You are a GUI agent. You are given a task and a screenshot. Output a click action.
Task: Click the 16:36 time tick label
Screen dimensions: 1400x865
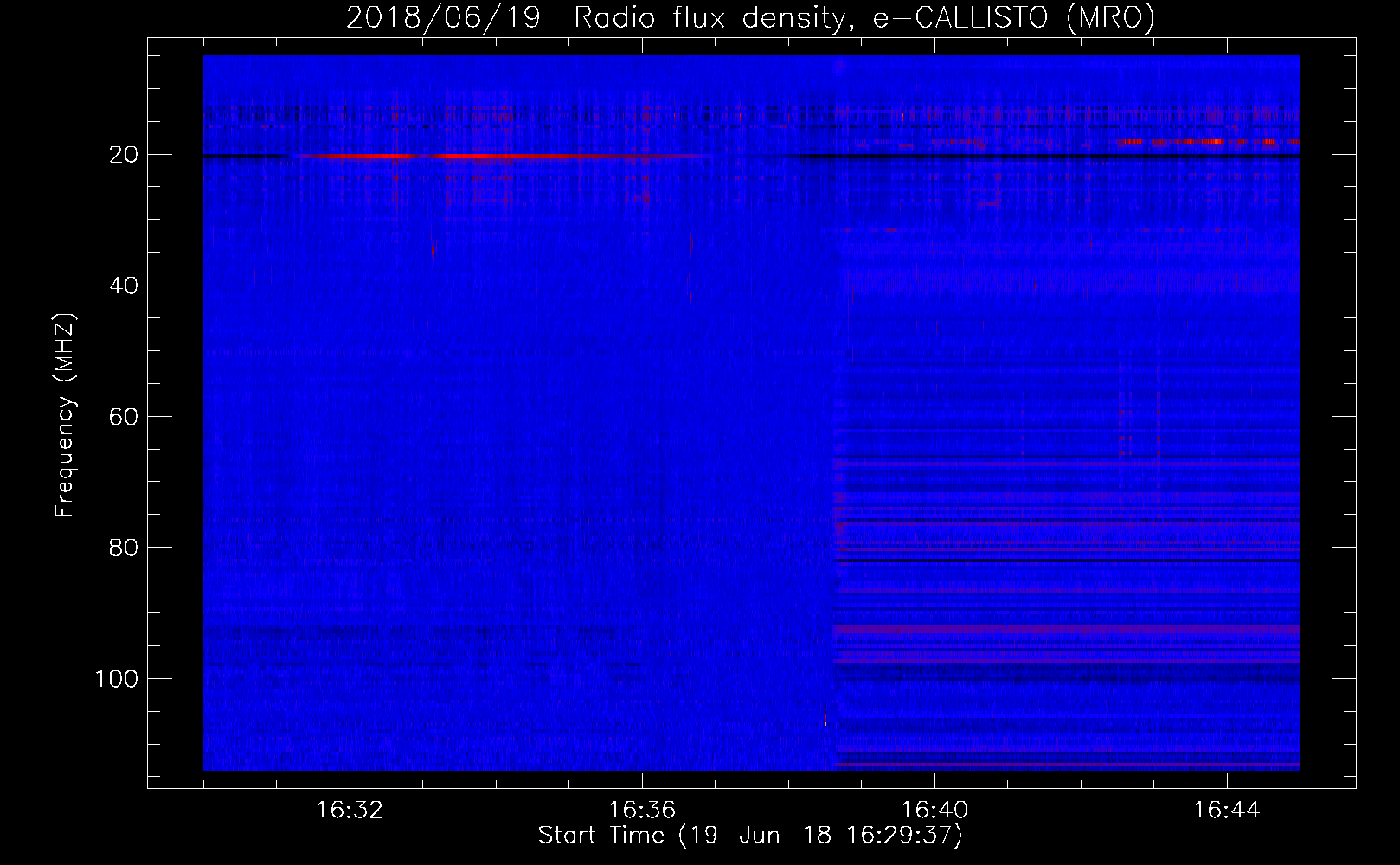click(x=642, y=811)
